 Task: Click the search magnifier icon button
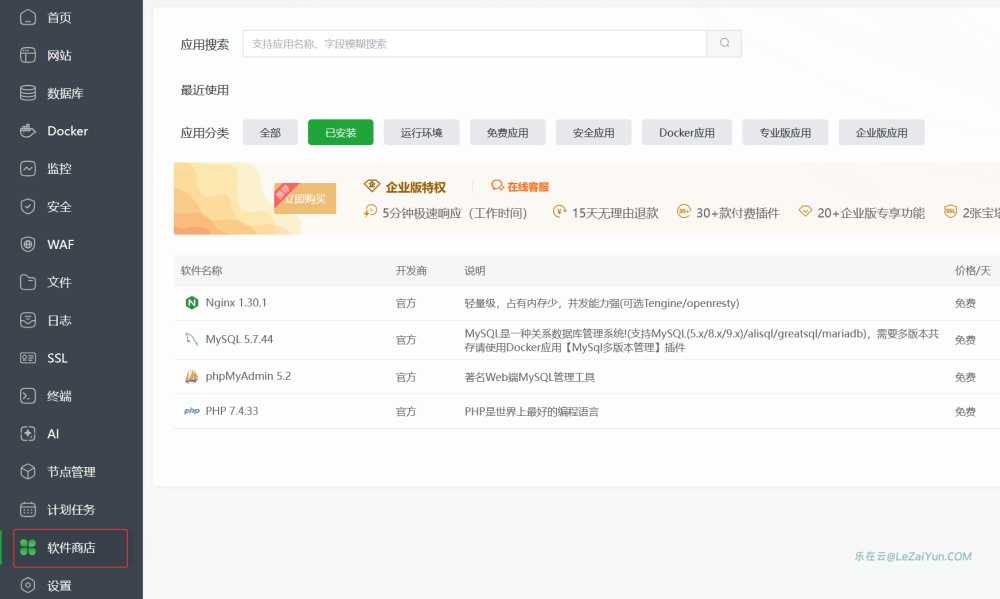point(724,43)
